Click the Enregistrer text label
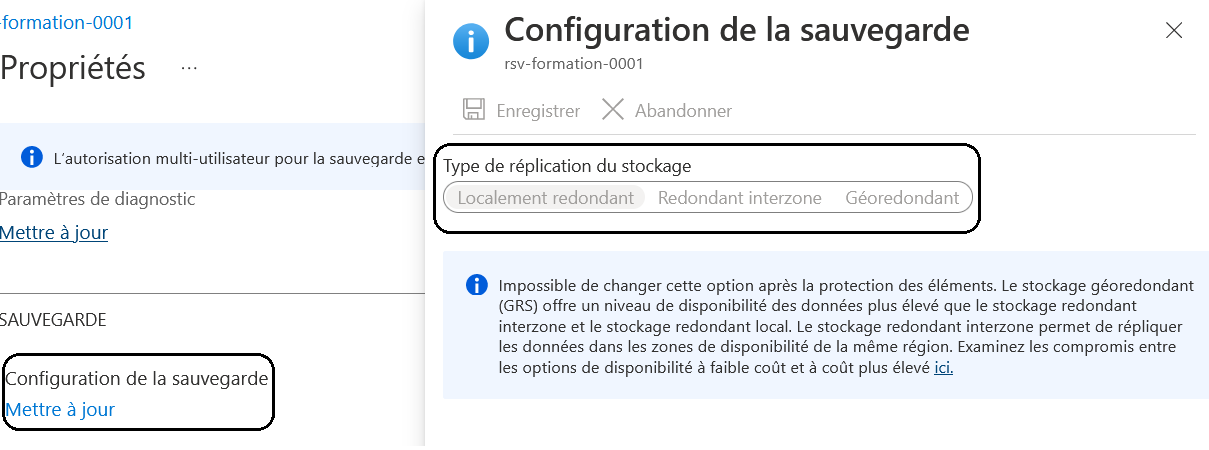Viewport: 1209px width, 450px height. click(x=538, y=111)
